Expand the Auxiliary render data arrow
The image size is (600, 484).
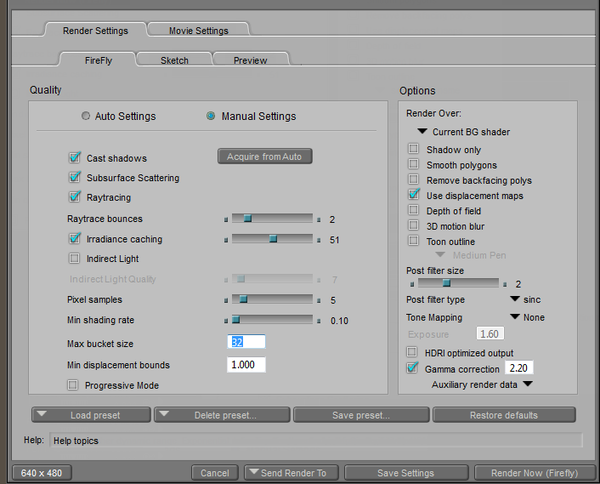click(x=528, y=383)
